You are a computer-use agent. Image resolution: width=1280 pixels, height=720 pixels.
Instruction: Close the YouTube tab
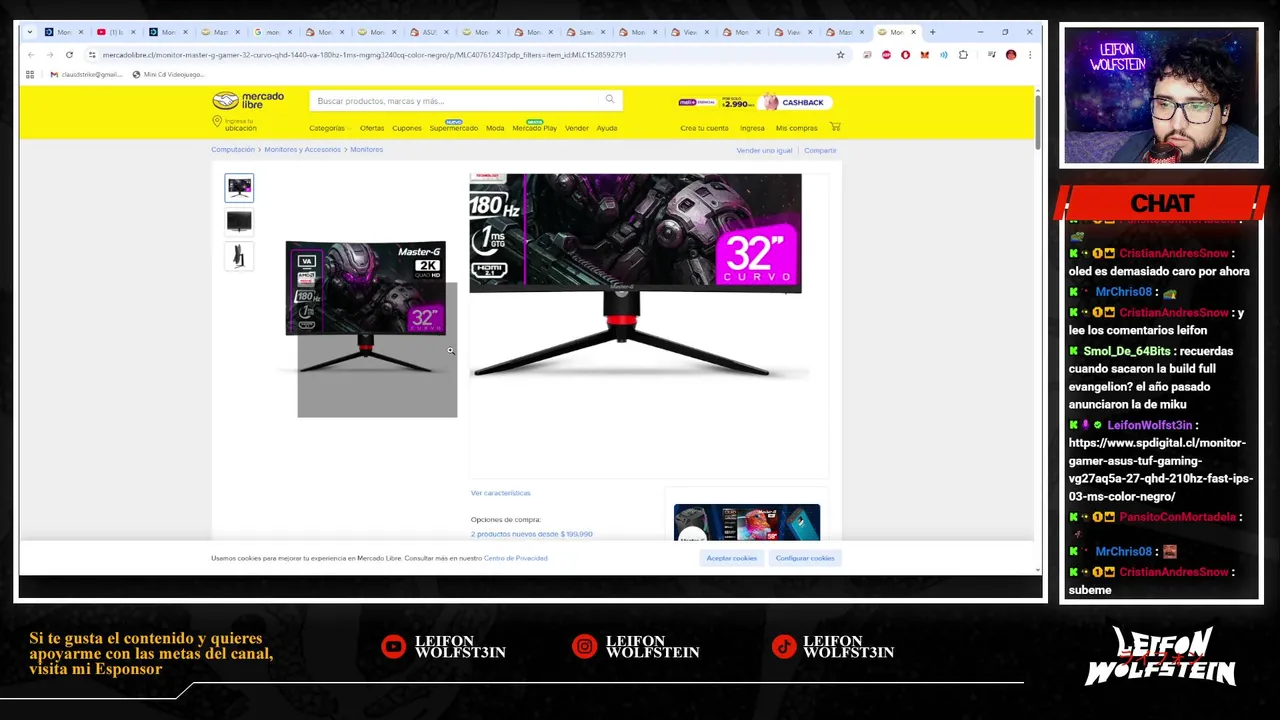[133, 32]
